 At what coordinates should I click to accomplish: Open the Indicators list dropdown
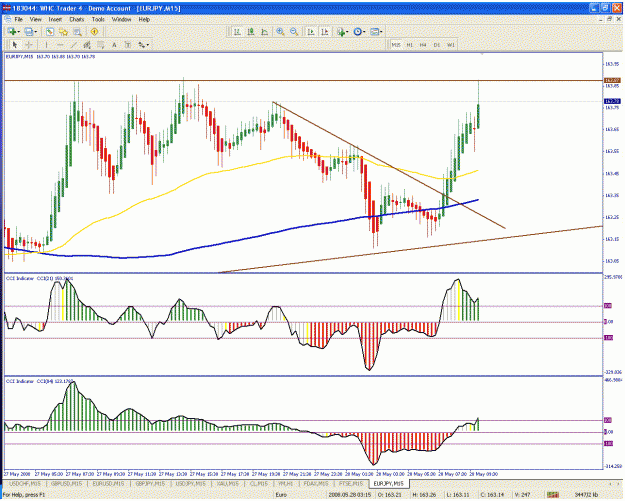(x=343, y=32)
